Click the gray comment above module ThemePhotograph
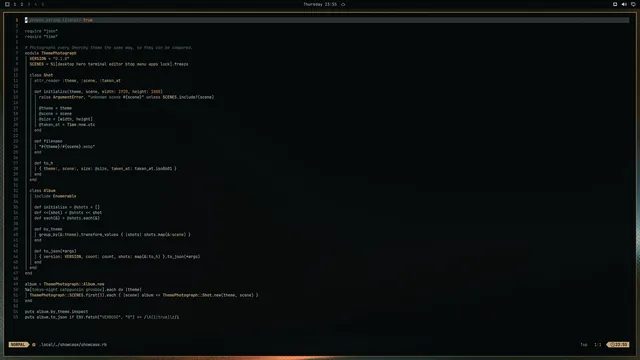The height and width of the screenshot is (360, 640). pos(108,47)
